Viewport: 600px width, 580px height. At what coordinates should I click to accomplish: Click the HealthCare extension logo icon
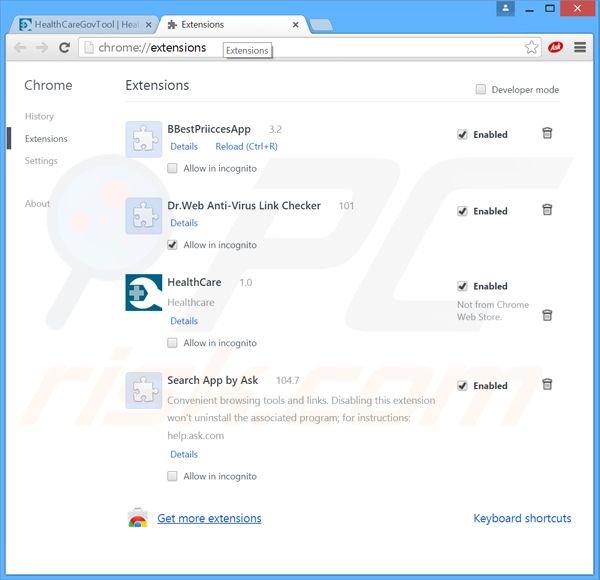tap(144, 293)
